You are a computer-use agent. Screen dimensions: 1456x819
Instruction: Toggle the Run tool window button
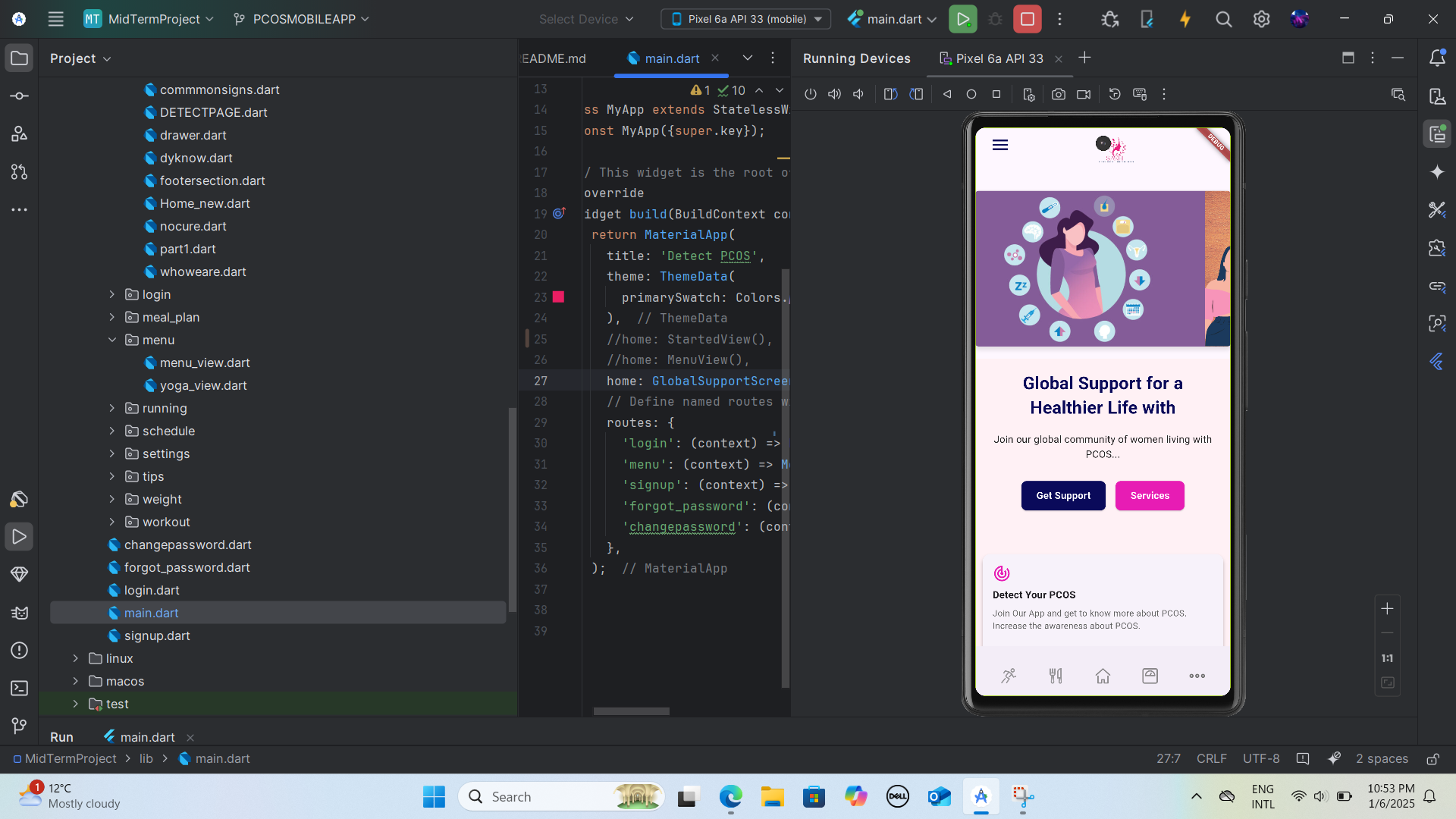point(19,536)
